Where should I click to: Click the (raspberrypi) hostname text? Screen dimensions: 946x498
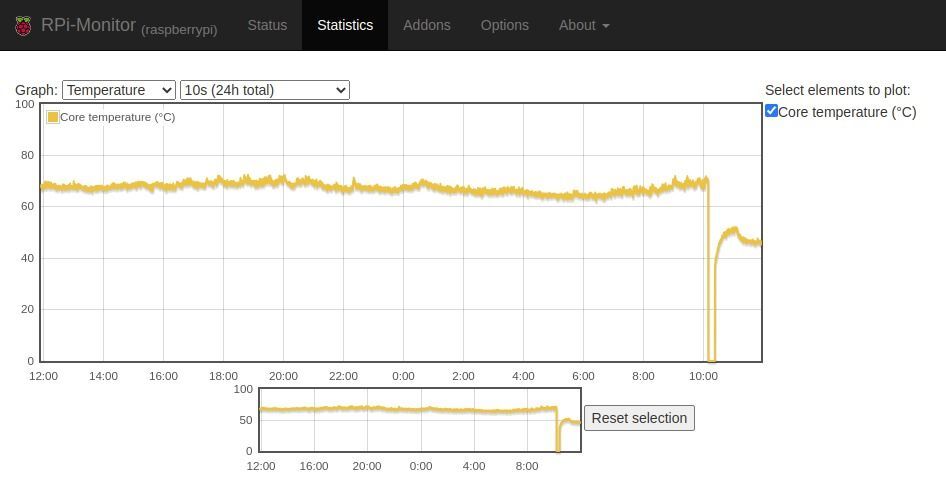pyautogui.click(x=179, y=30)
